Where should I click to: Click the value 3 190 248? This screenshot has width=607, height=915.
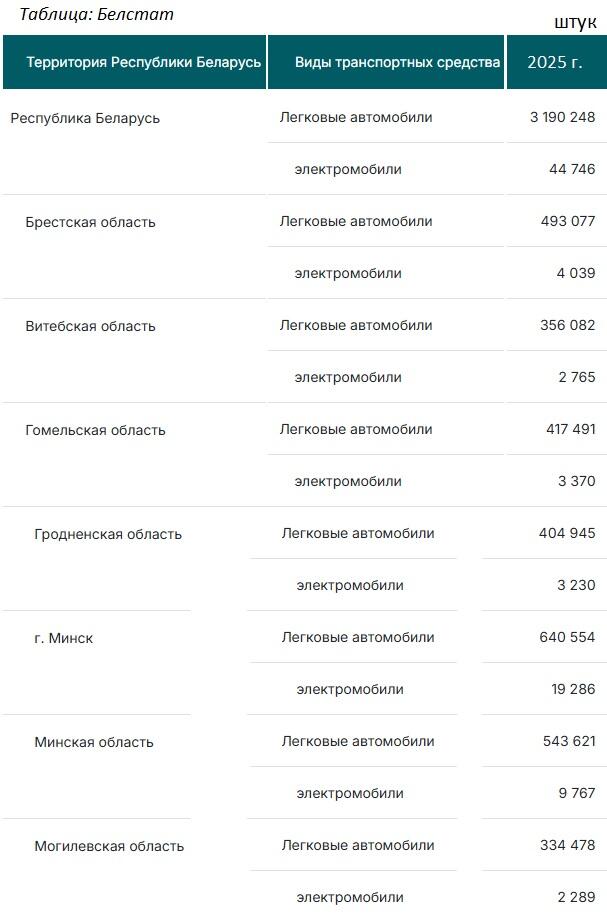click(562, 117)
